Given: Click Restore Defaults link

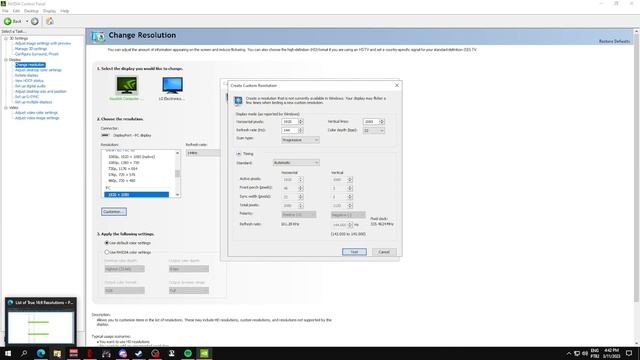Looking at the screenshot, I should [x=614, y=41].
